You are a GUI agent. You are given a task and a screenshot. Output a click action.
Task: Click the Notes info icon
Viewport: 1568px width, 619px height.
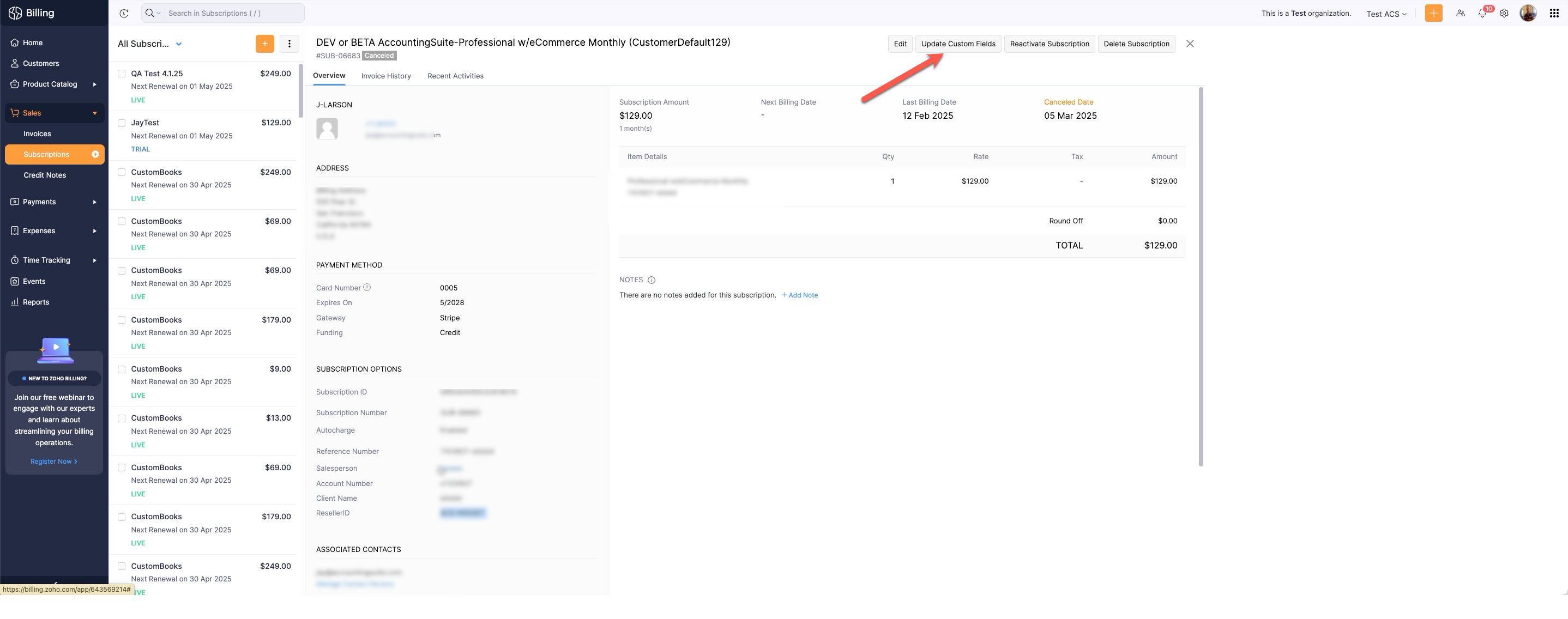pyautogui.click(x=652, y=280)
